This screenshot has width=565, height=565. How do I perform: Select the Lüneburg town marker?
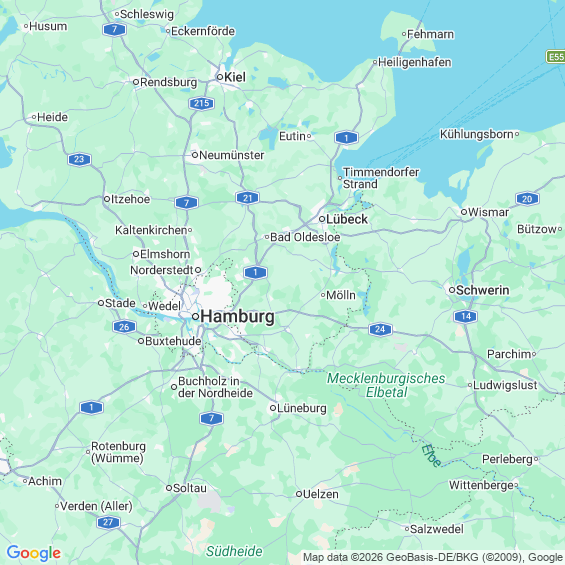coord(273,408)
